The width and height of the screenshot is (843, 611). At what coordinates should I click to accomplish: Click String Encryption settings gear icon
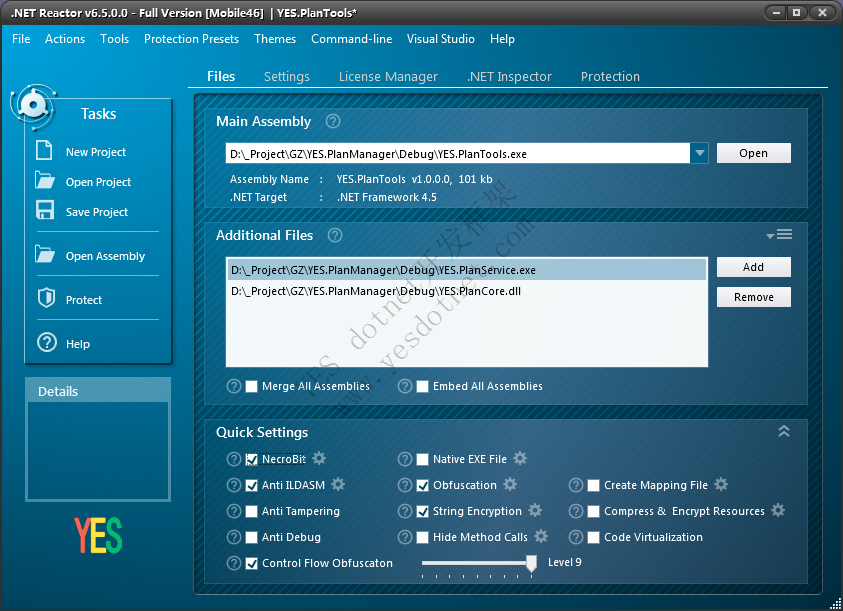(535, 510)
